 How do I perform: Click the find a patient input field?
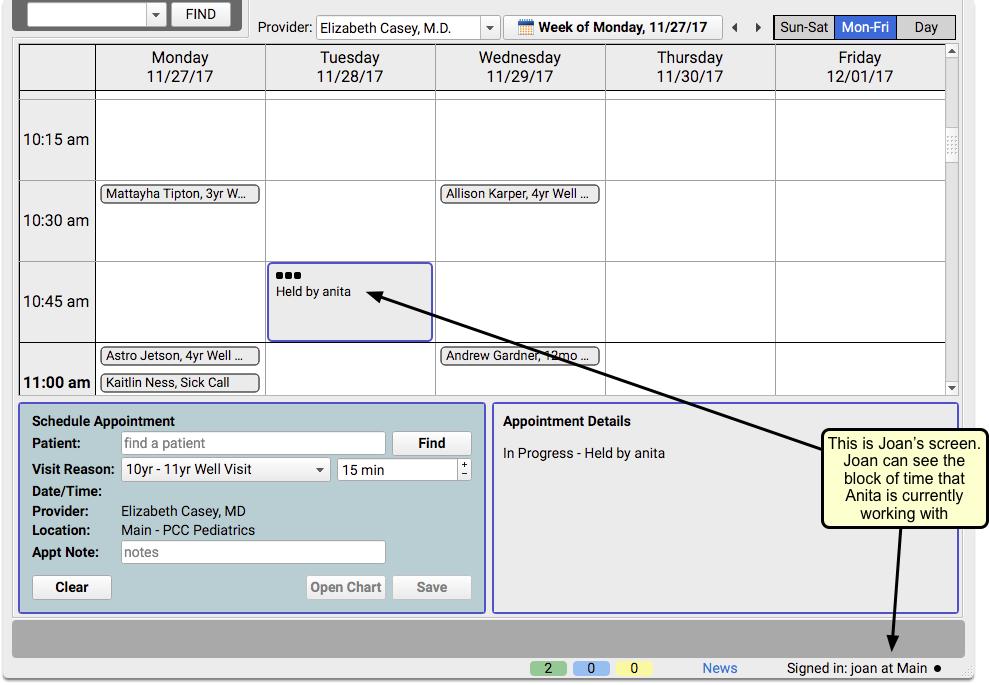point(253,443)
